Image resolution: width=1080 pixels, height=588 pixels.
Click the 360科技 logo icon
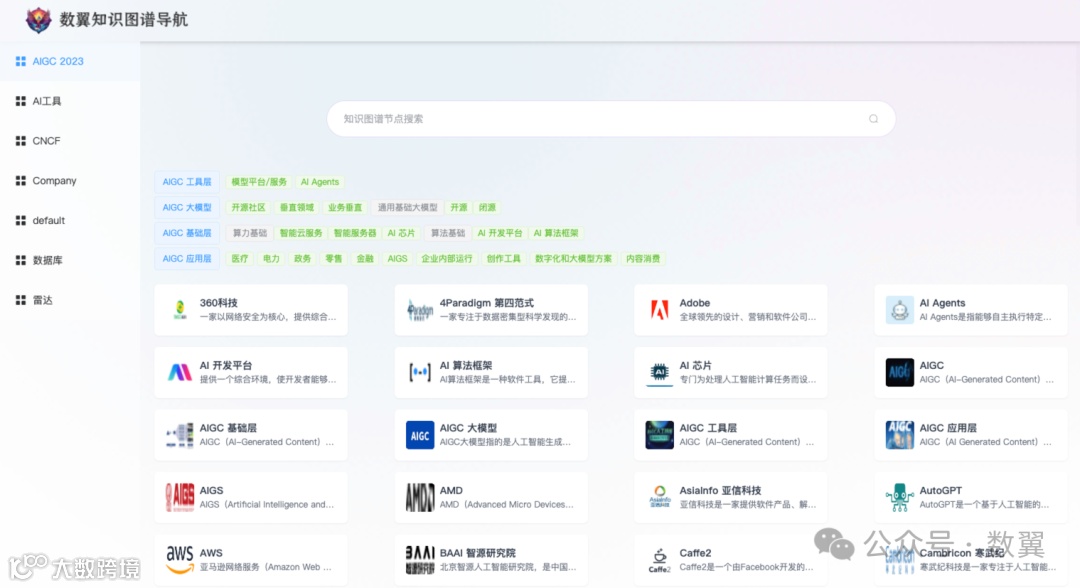pyautogui.click(x=180, y=310)
